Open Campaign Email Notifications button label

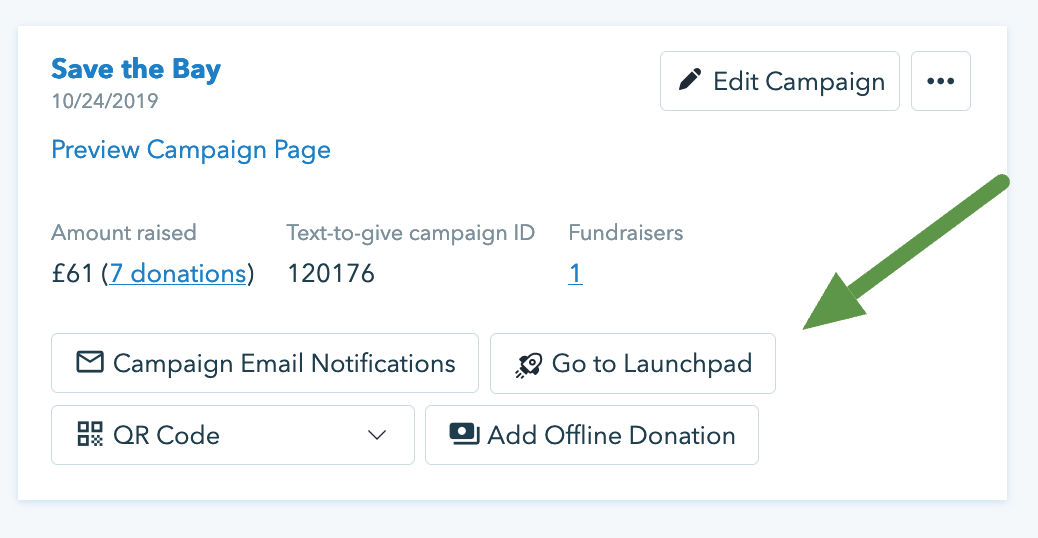284,363
